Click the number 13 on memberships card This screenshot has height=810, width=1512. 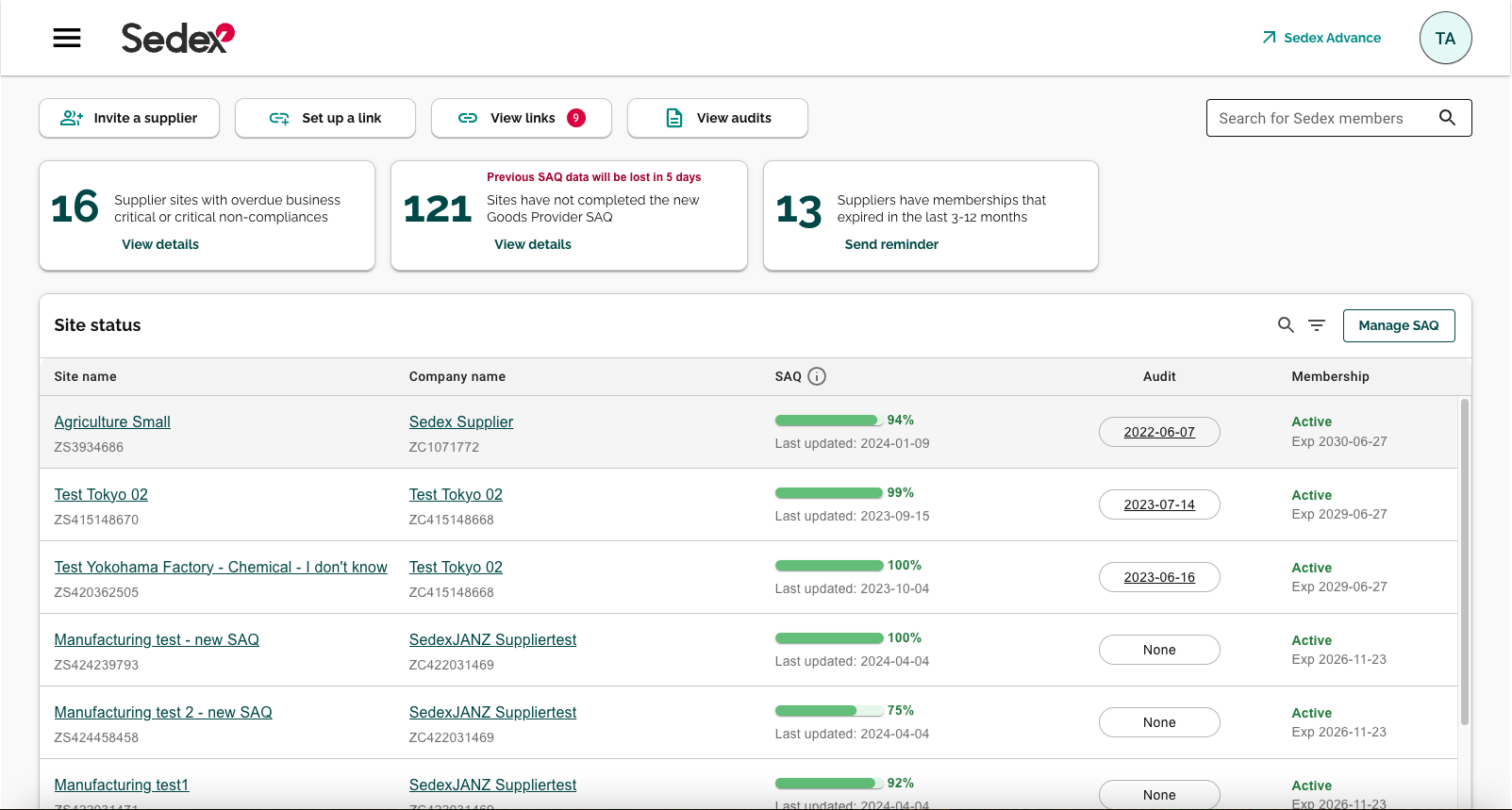tap(799, 209)
